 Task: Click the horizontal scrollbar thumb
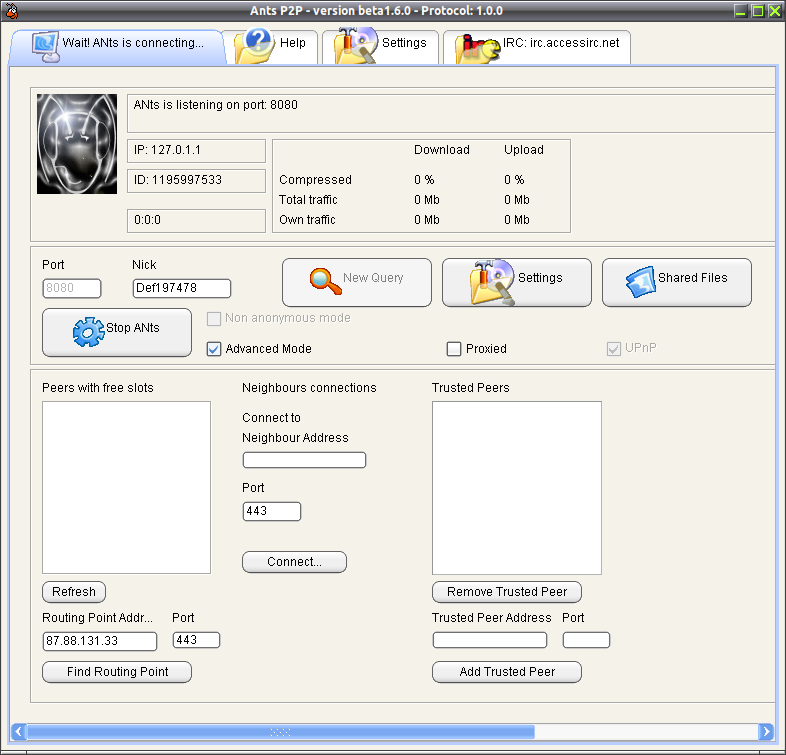281,732
